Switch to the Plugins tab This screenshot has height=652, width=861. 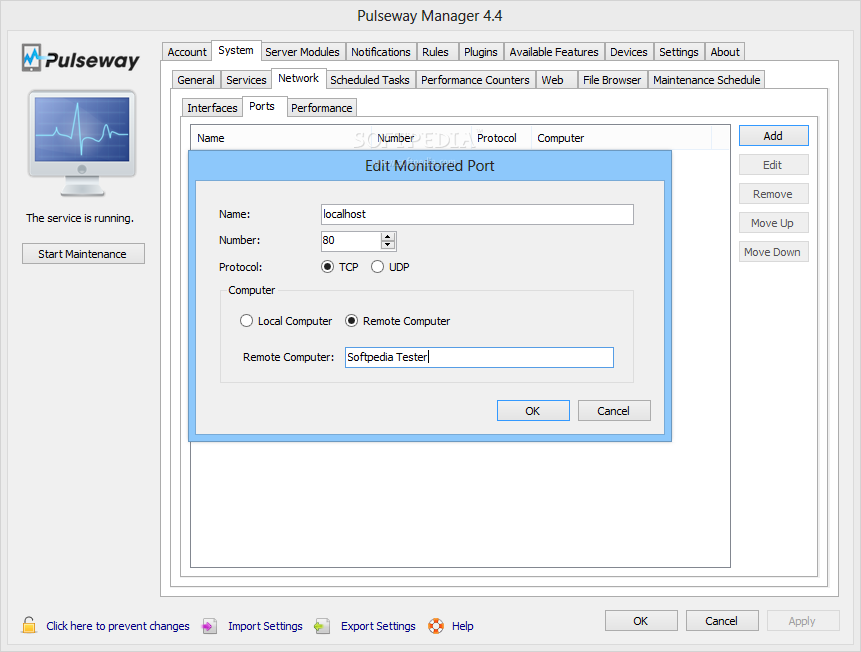(480, 52)
